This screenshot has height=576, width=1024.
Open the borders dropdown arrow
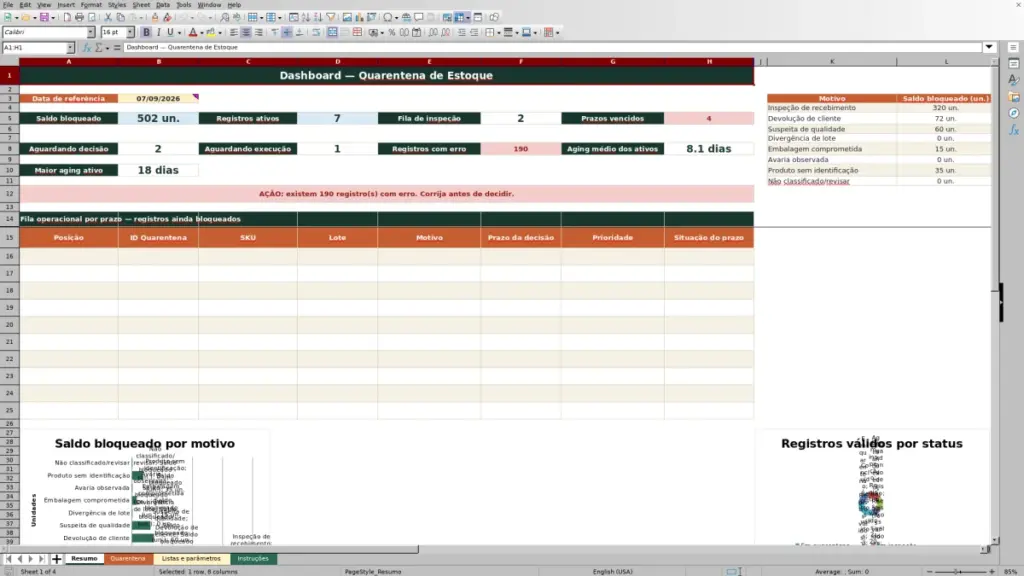(499, 33)
